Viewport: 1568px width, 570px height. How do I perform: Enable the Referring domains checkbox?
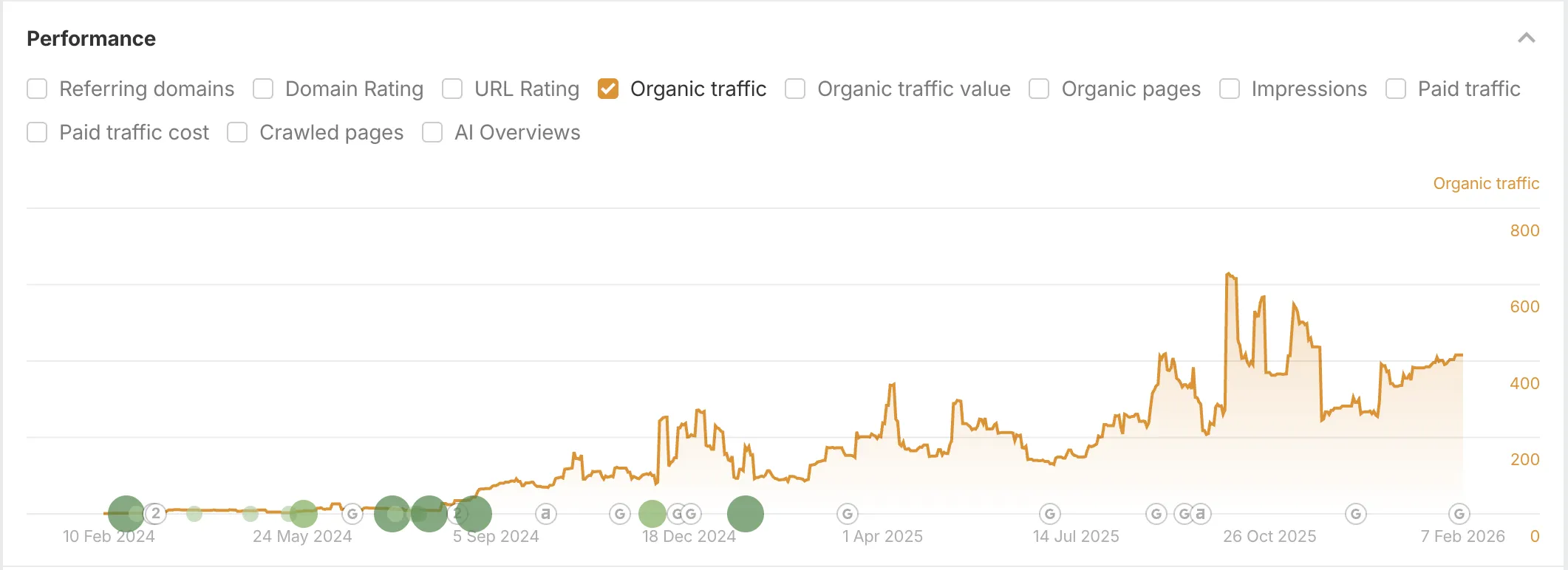[x=37, y=88]
